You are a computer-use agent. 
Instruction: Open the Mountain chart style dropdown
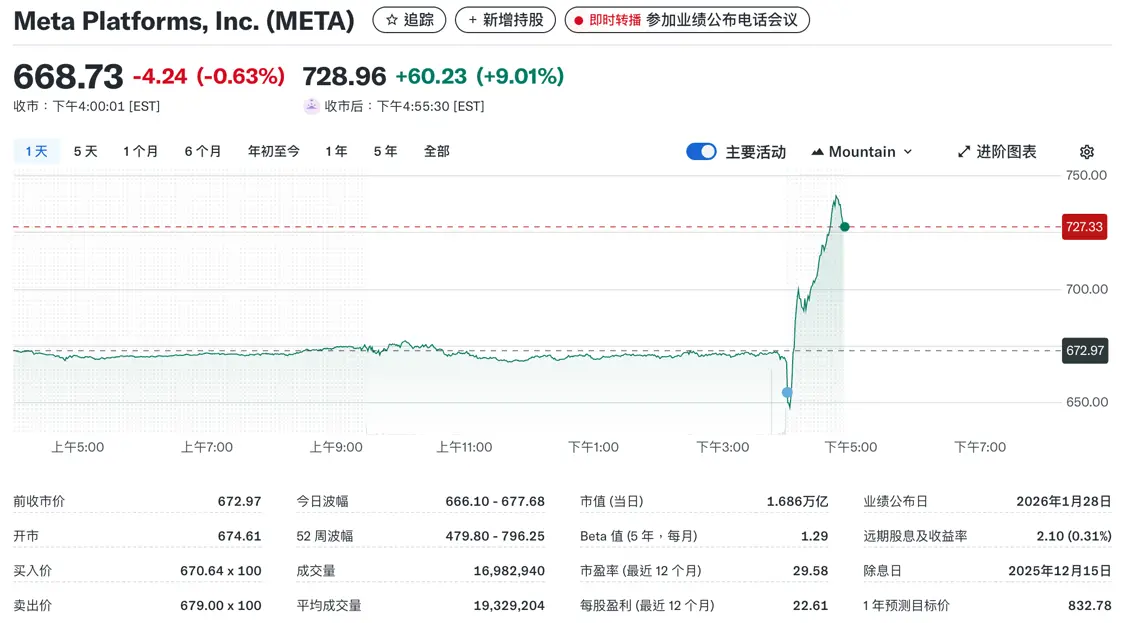(x=864, y=151)
